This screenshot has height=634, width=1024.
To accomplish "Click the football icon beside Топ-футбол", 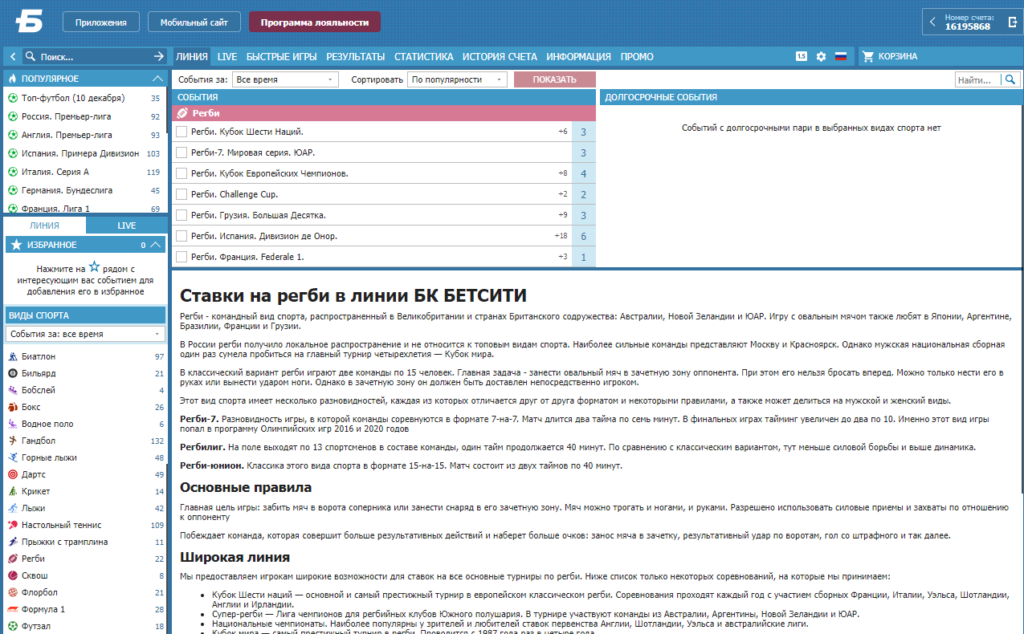I will (12, 98).
